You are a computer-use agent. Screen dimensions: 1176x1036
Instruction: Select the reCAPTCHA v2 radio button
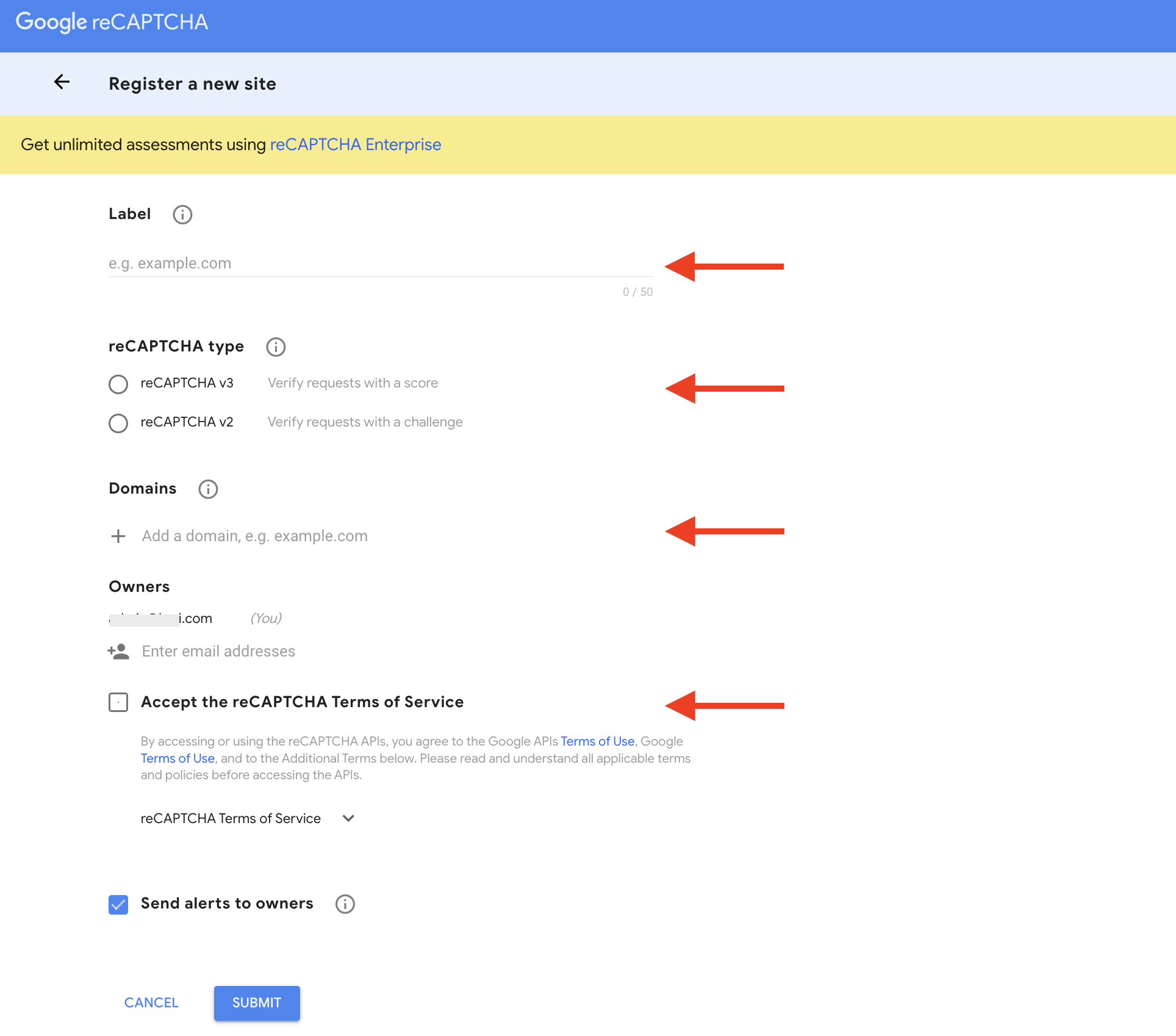tap(118, 423)
